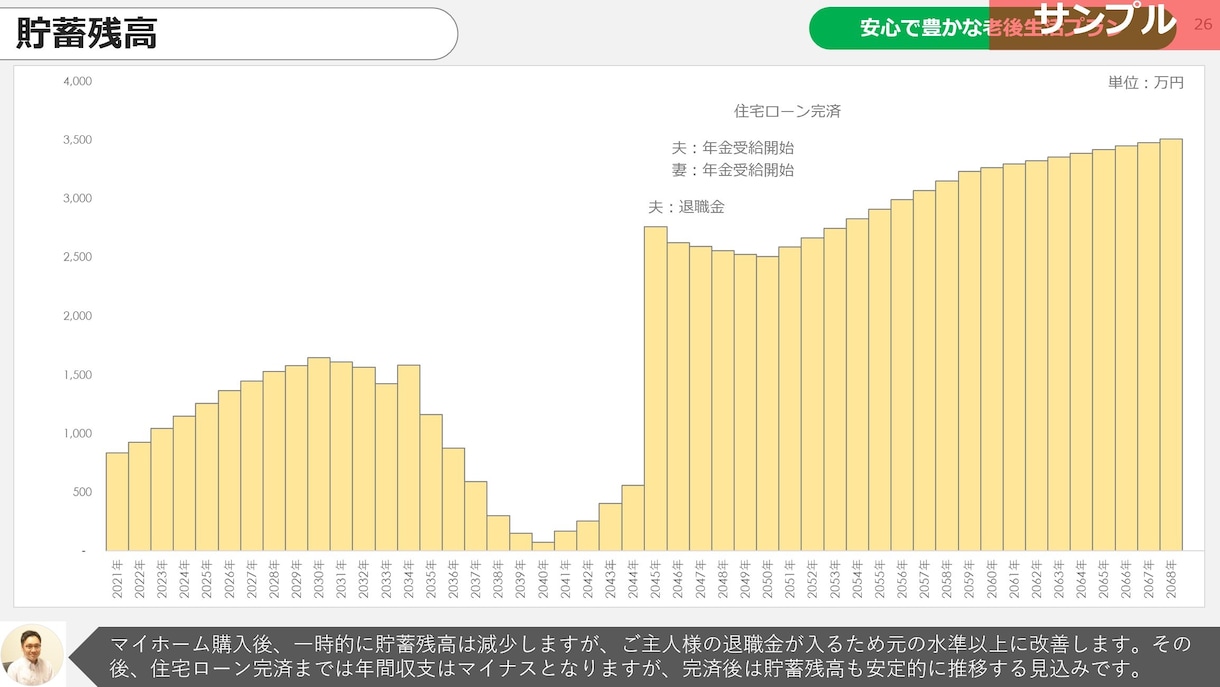
Task: Click the green 安心で豊かな老後生活 banner
Action: [x=993, y=28]
